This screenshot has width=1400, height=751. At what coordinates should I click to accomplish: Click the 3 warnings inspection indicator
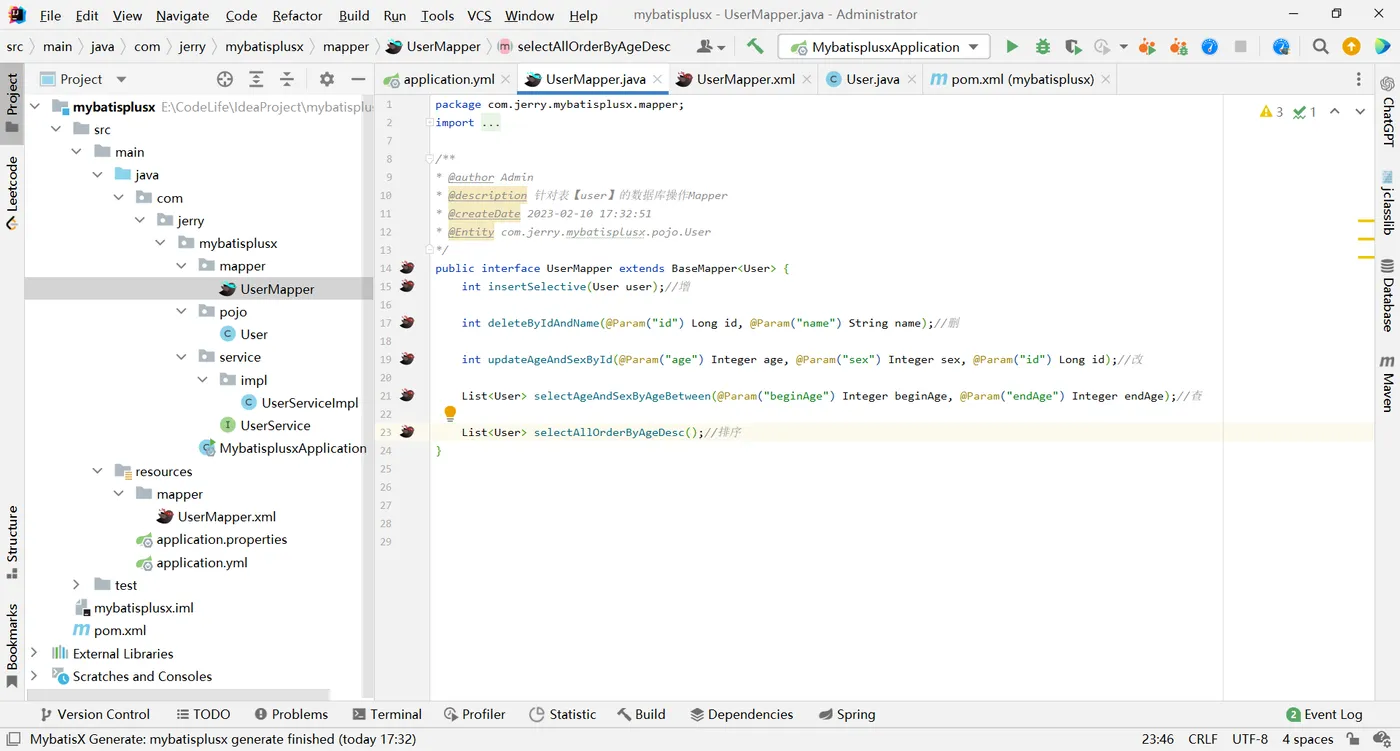[x=1272, y=112]
